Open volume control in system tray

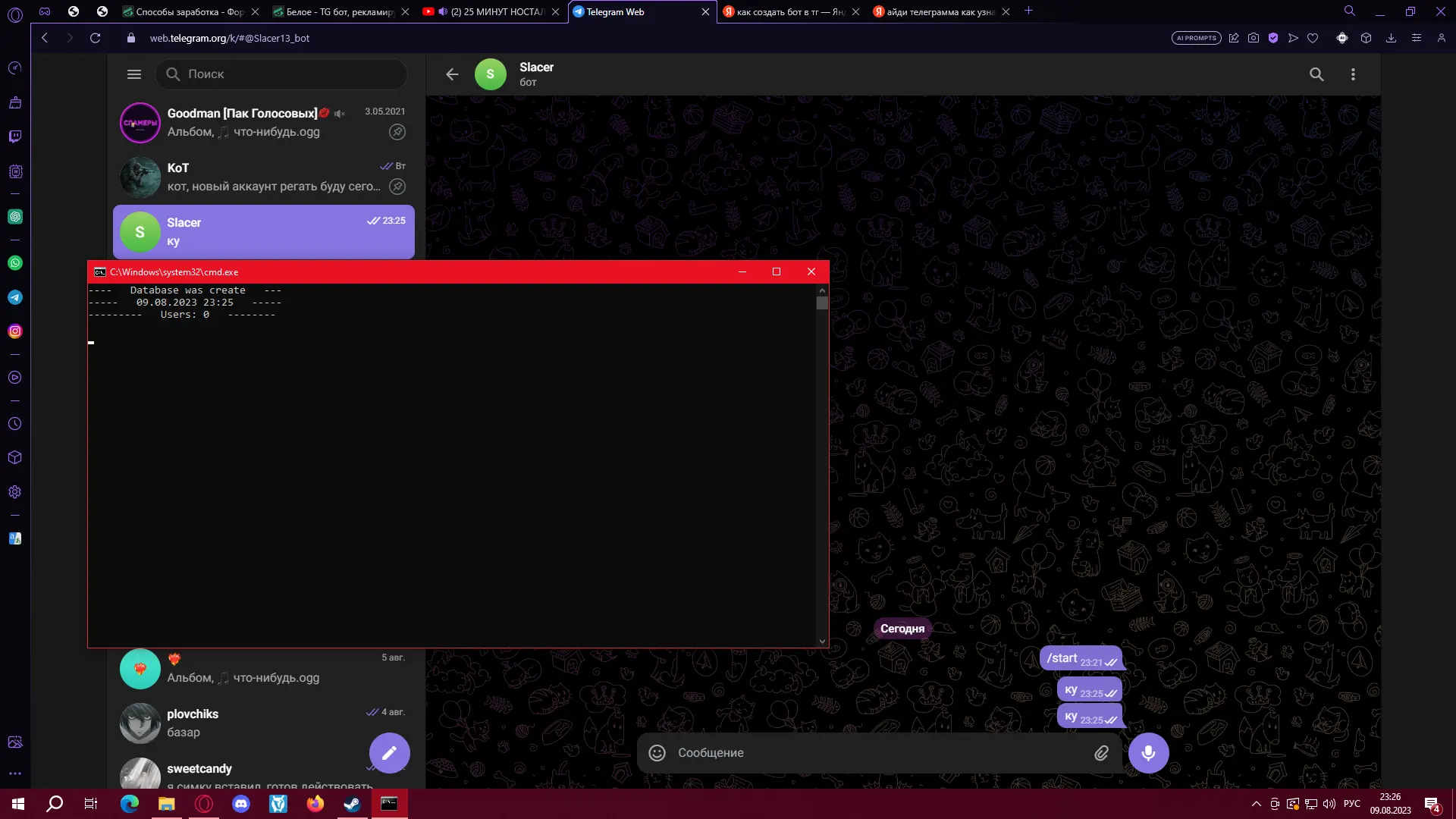1329,804
